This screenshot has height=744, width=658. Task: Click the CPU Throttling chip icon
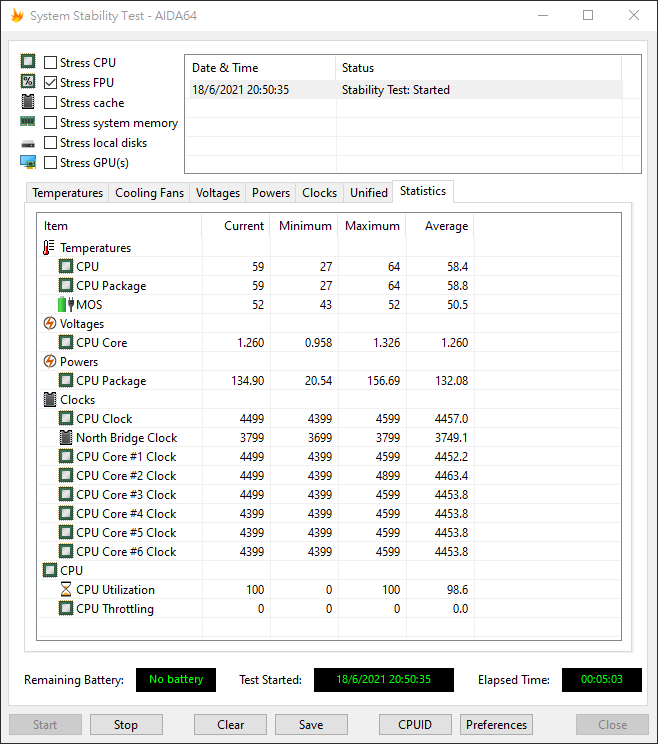pos(66,608)
